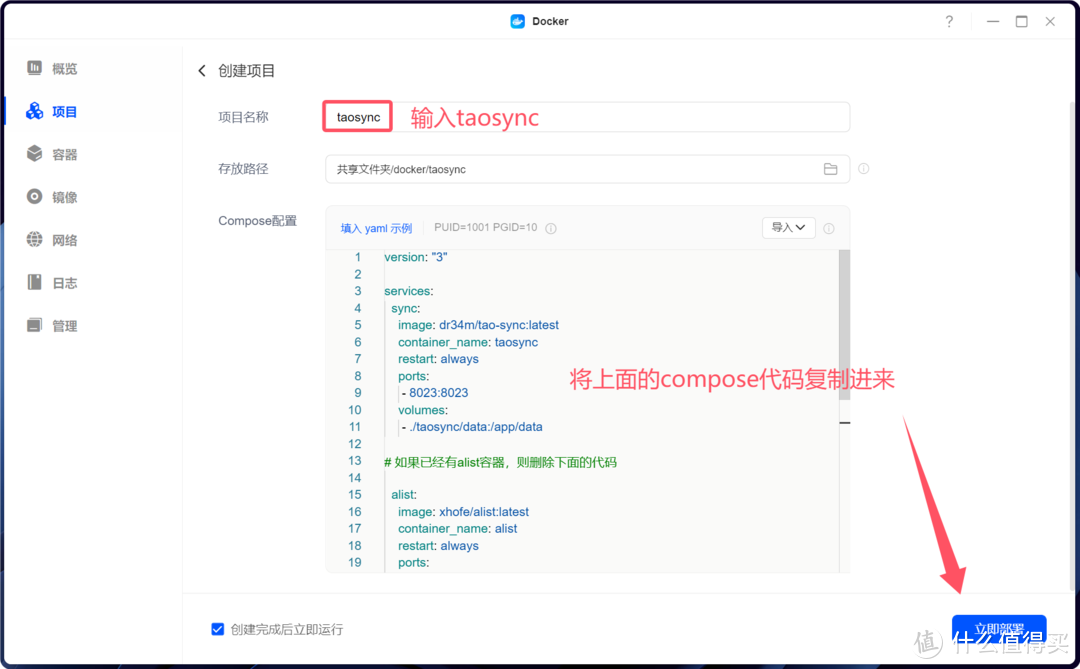Click the 填入yaml示例 sample link

coord(376,228)
